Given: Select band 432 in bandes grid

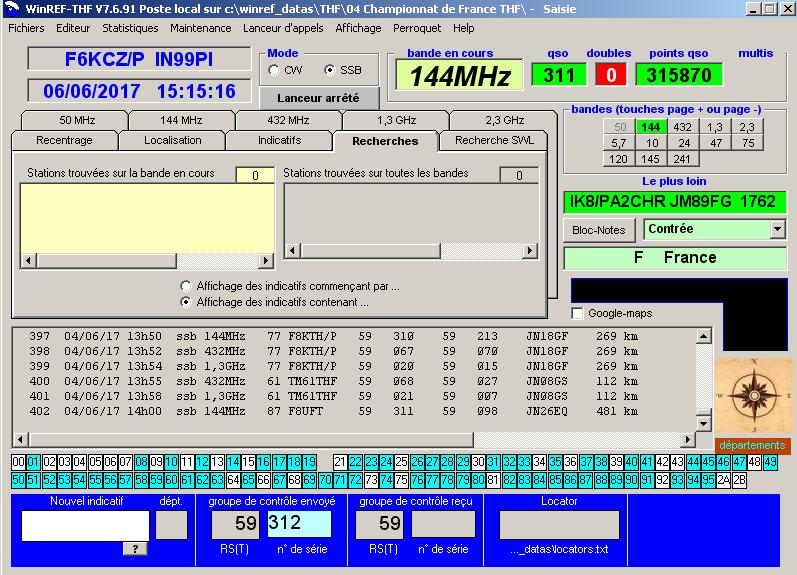Looking at the screenshot, I should tap(682, 127).
